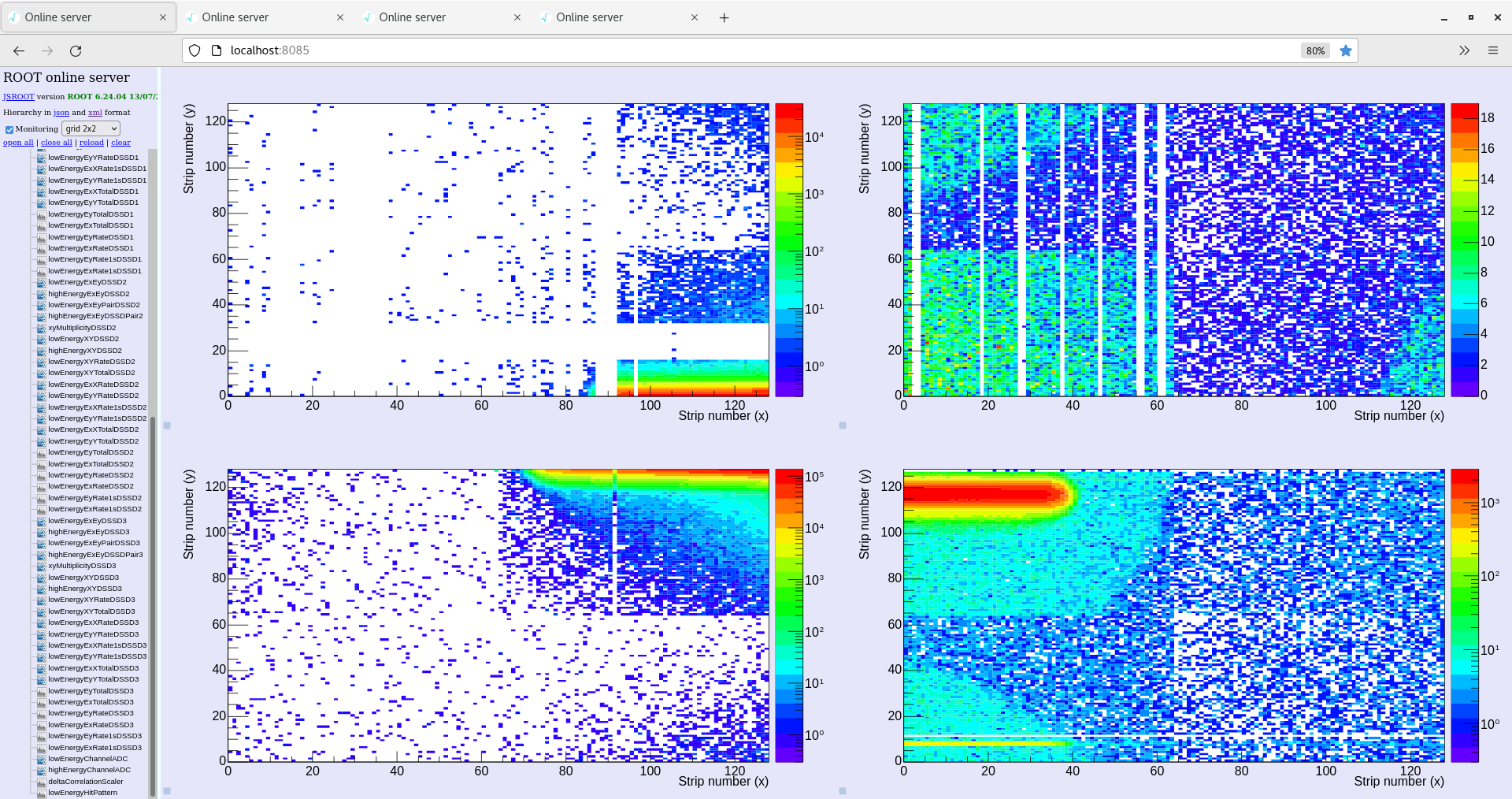Click the open all hierarchy link

pos(18,142)
